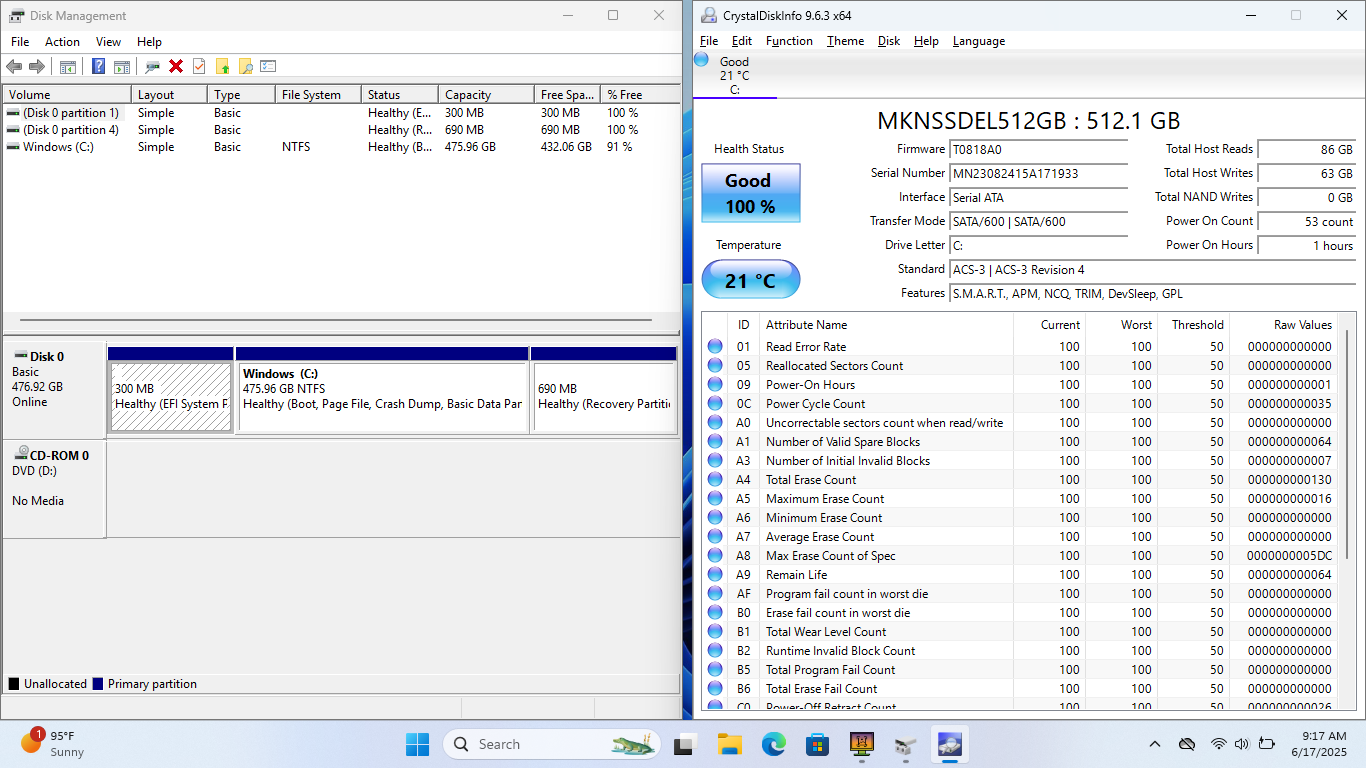The height and width of the screenshot is (768, 1366).
Task: Open Wi-Fi network tray icon
Action: click(x=1218, y=744)
